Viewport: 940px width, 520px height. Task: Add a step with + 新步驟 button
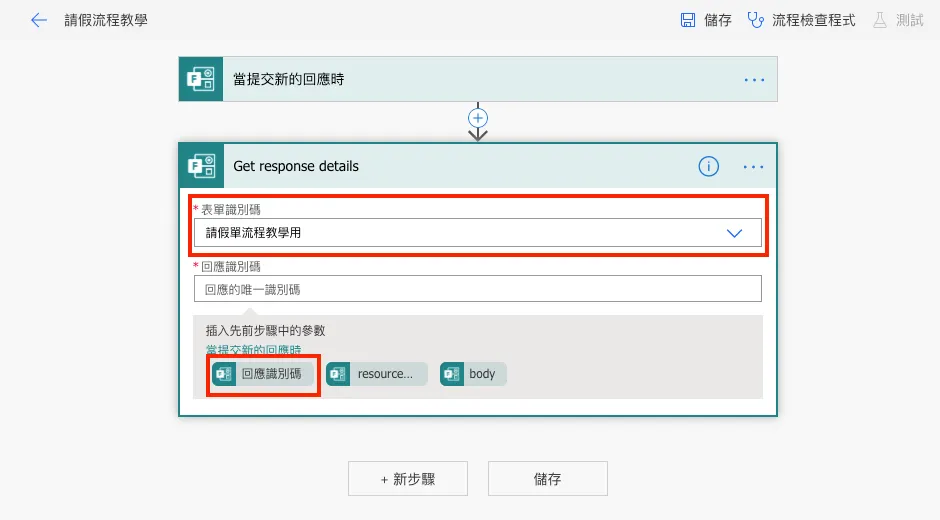pyautogui.click(x=408, y=479)
